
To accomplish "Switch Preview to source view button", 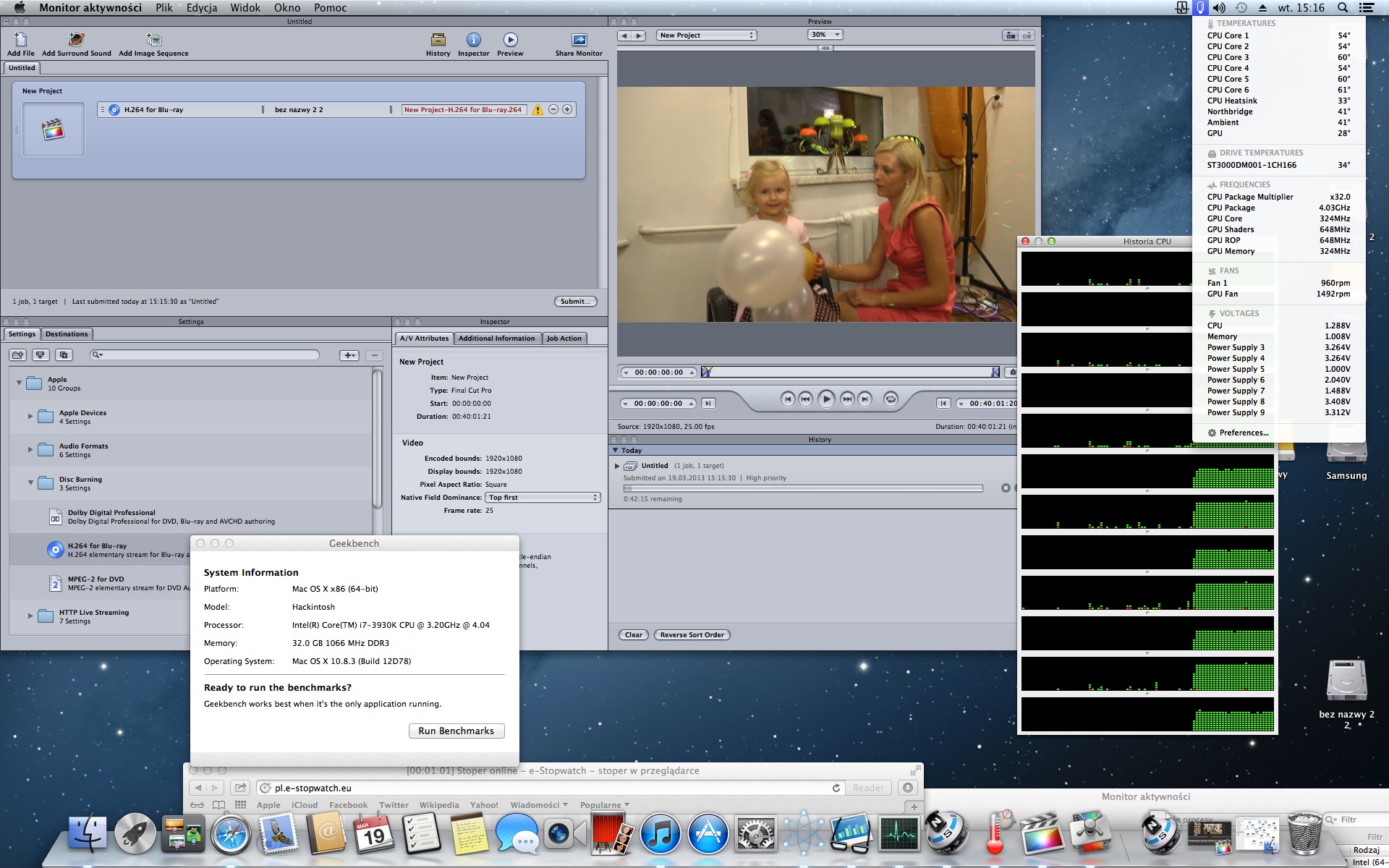I will pyautogui.click(x=1011, y=35).
